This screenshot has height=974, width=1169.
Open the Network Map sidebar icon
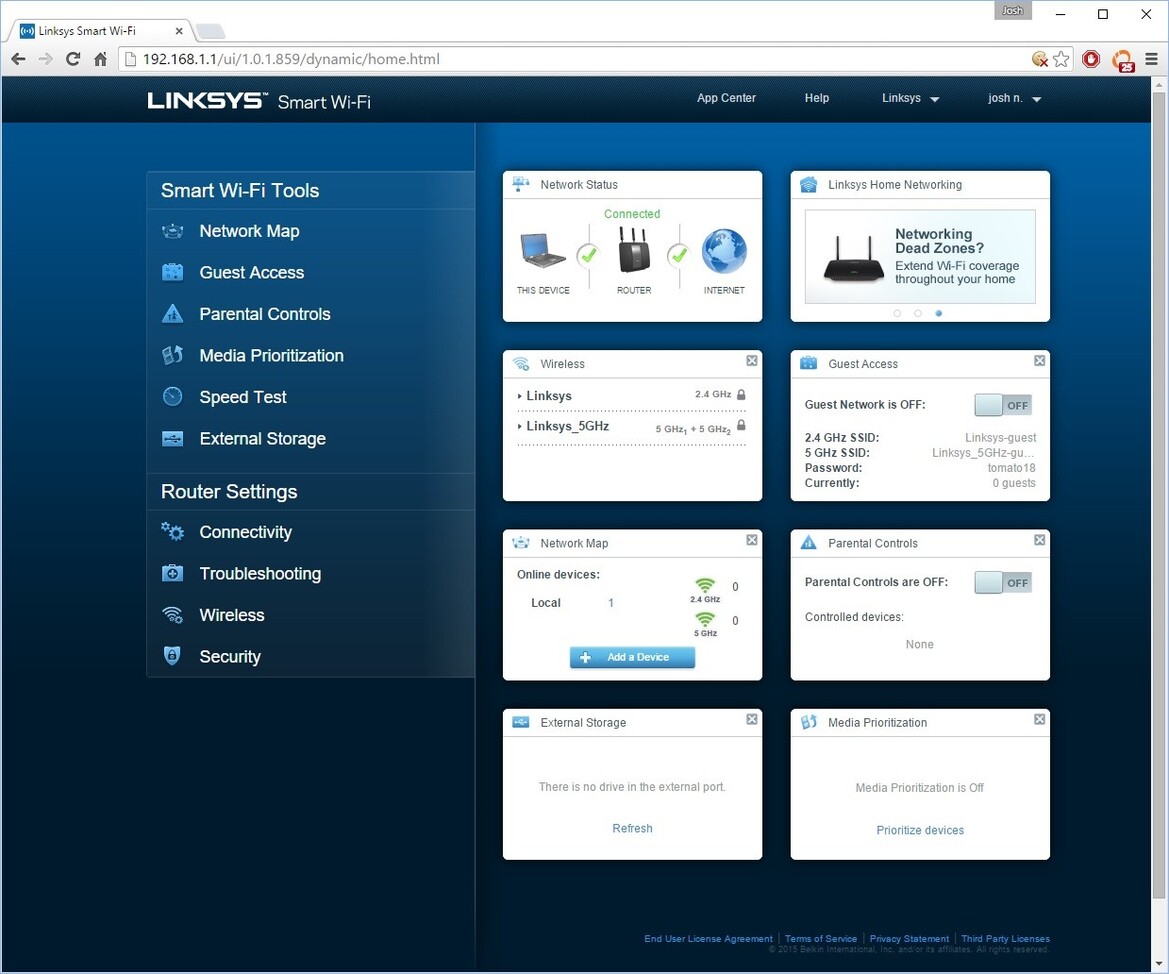[x=172, y=231]
